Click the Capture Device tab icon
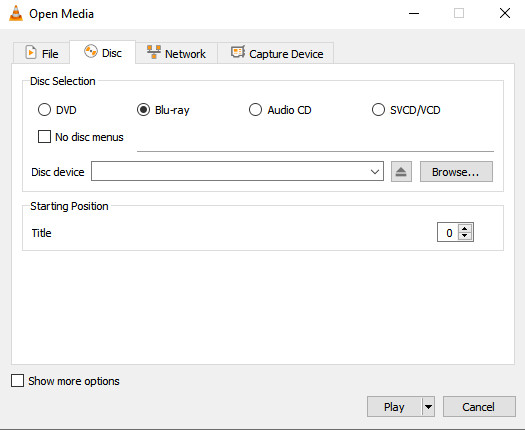 pos(238,52)
